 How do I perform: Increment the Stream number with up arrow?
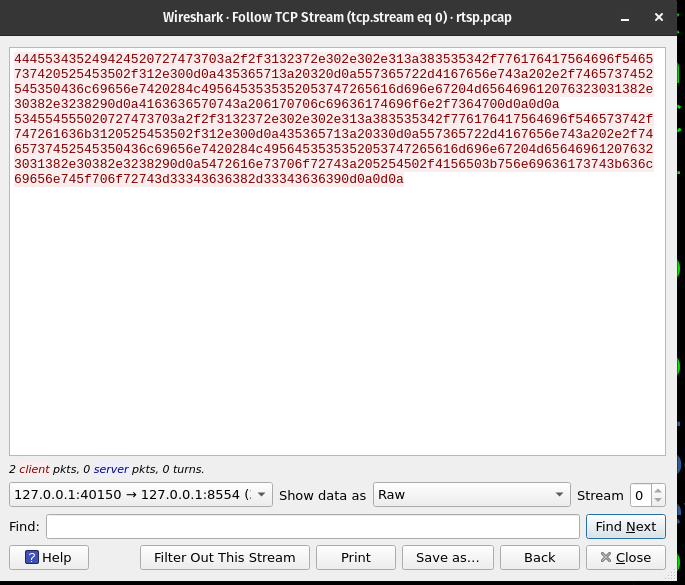point(657,490)
